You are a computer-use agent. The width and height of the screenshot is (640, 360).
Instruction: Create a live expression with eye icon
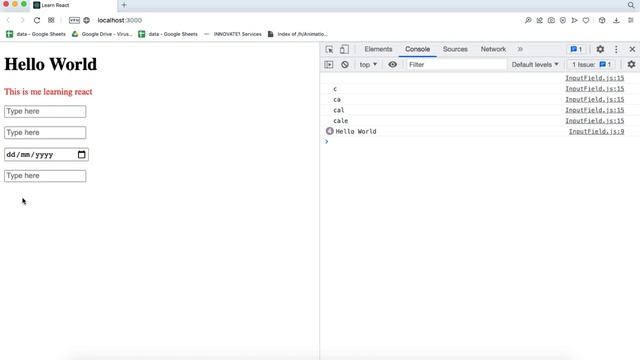point(392,64)
